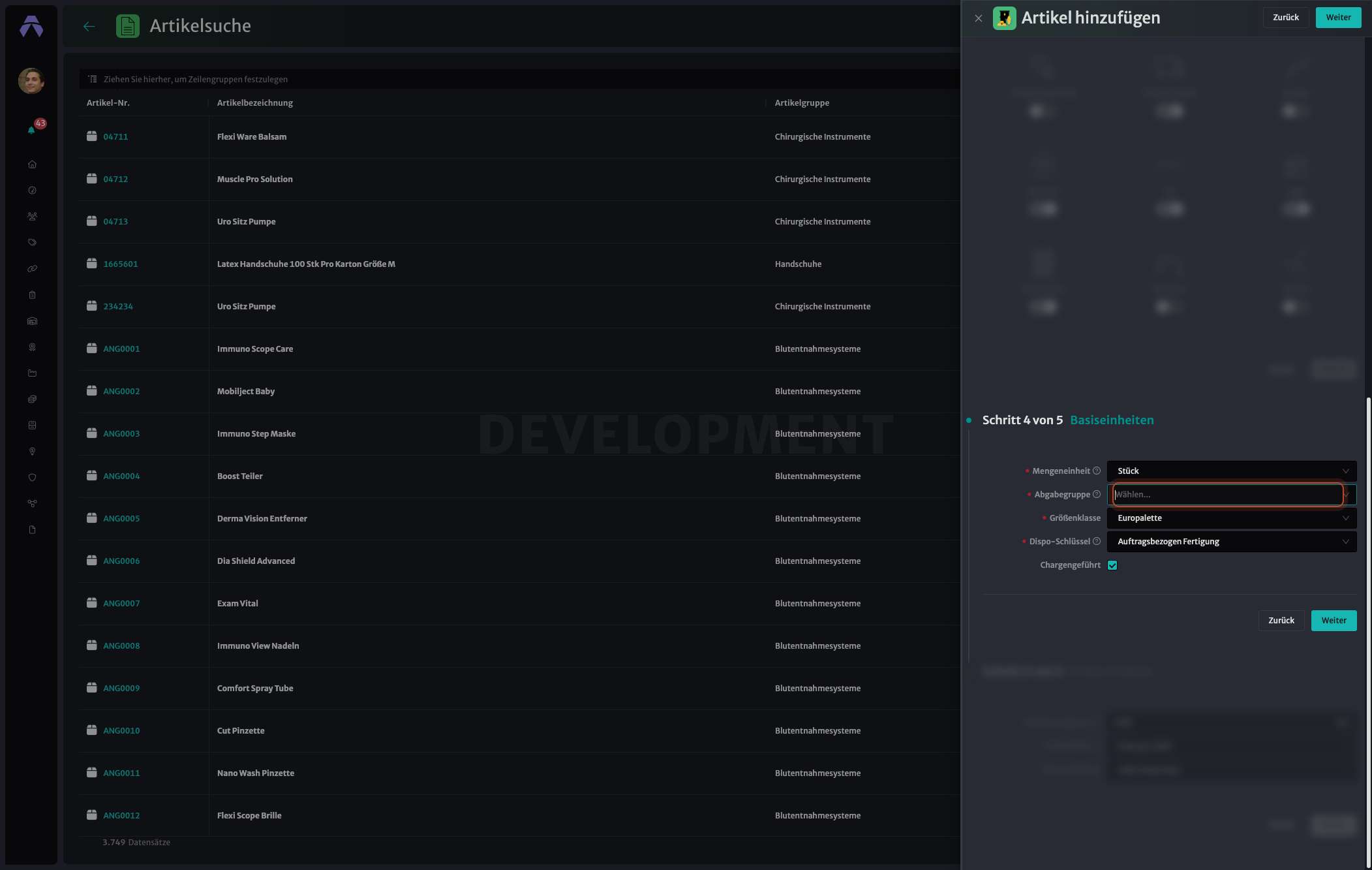Open the network nodes icon in sidebar
This screenshot has width=1372, height=870.
(x=32, y=504)
